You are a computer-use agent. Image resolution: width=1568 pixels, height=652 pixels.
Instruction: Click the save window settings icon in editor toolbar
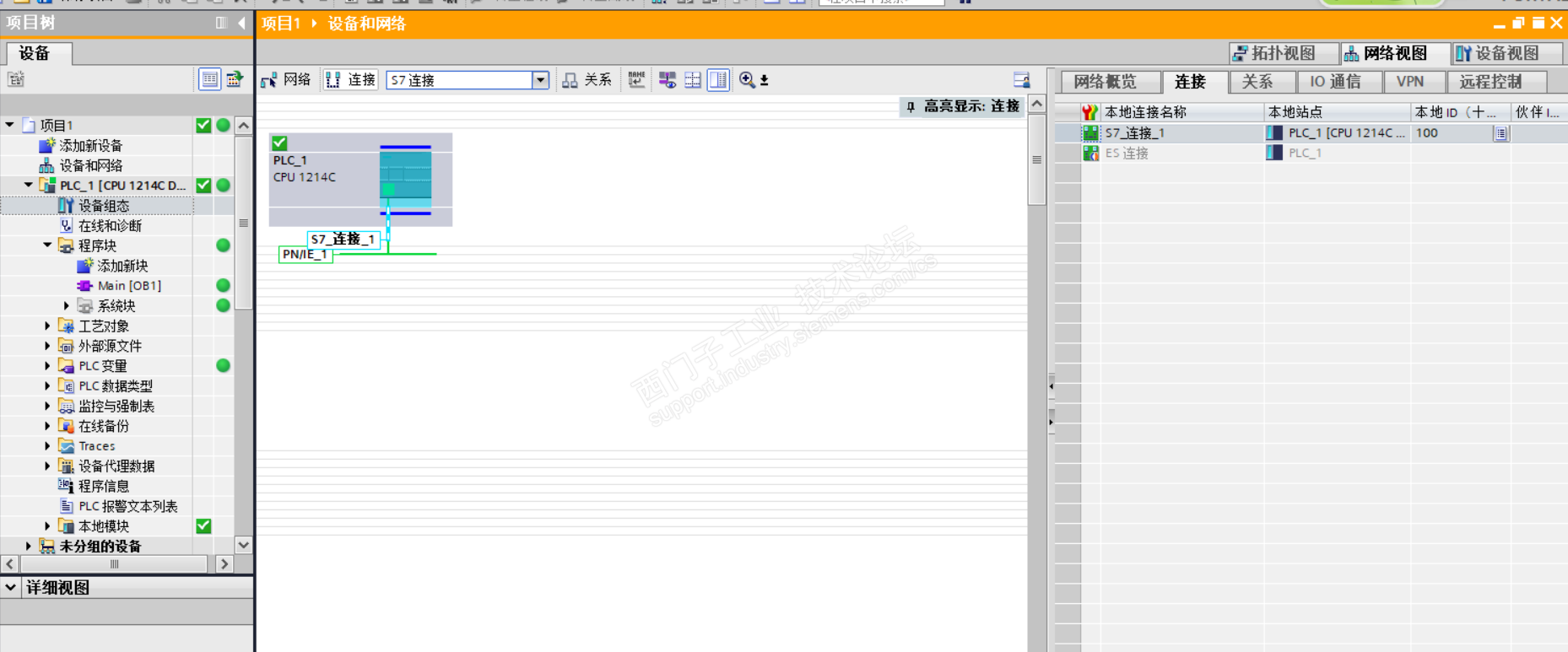click(1022, 80)
